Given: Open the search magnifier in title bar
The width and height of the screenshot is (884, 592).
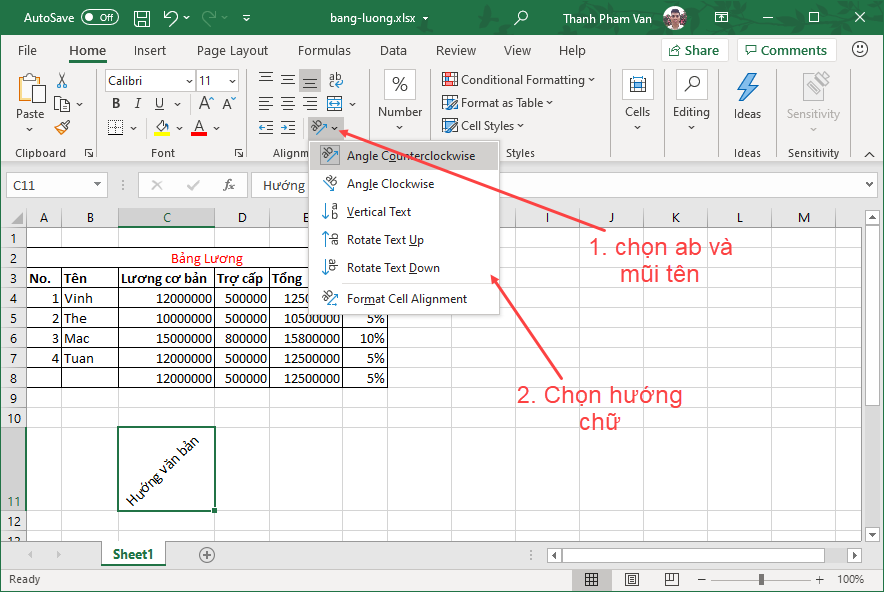Looking at the screenshot, I should 521,17.
